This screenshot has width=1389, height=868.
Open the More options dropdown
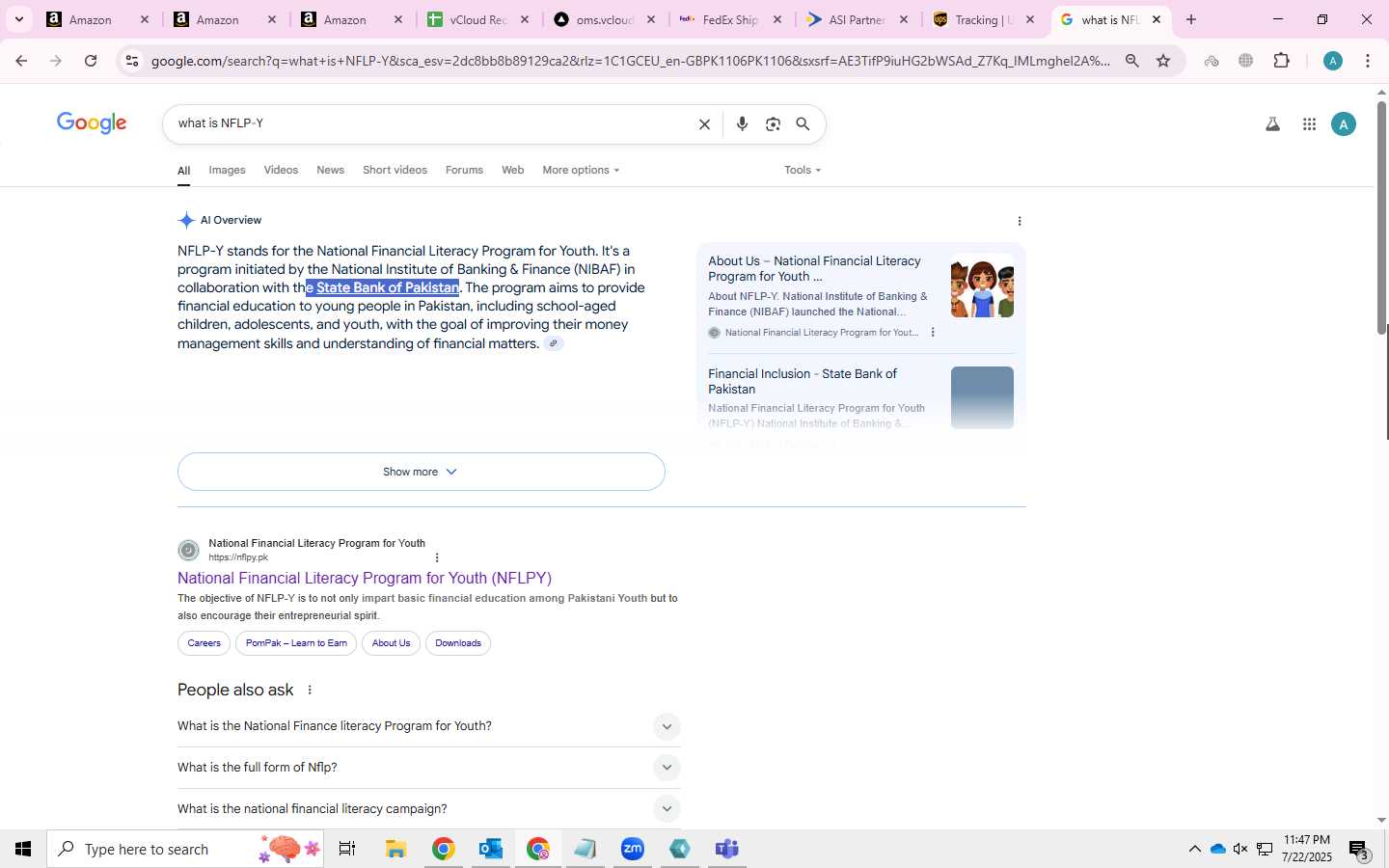[x=581, y=170]
